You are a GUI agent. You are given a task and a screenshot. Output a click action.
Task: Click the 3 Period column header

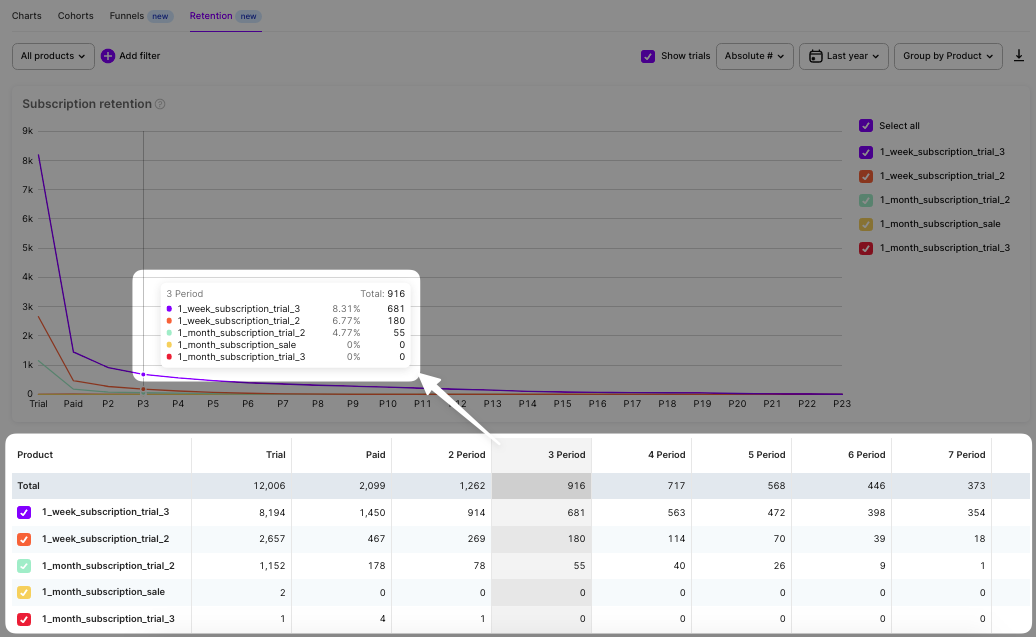coord(567,455)
